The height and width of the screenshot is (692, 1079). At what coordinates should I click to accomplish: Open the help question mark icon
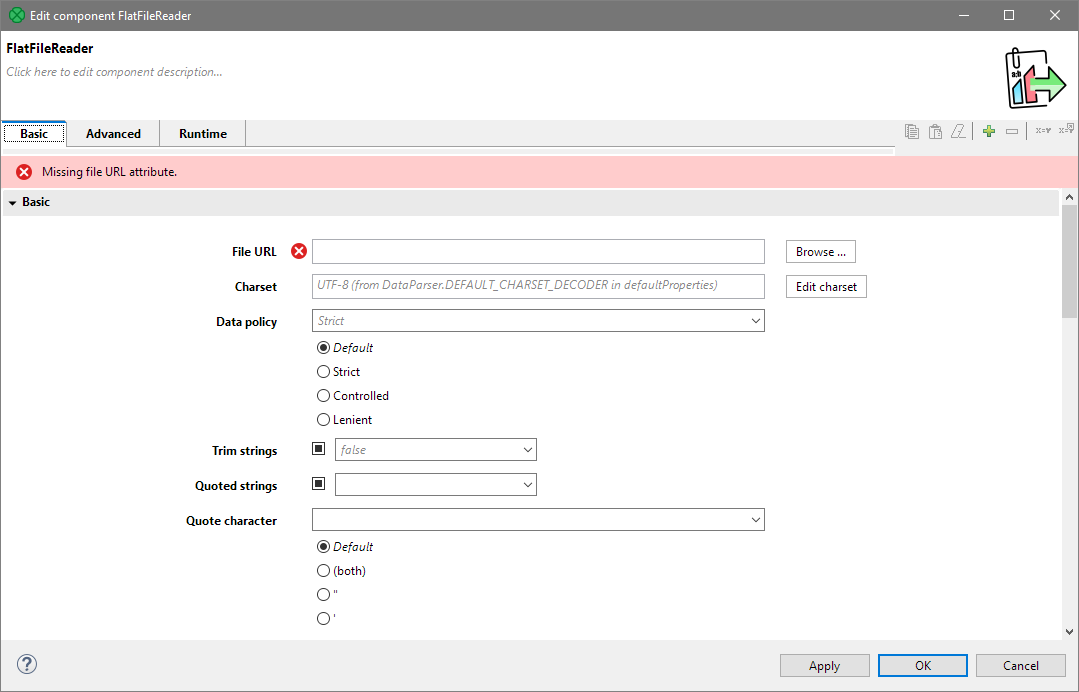[27, 664]
